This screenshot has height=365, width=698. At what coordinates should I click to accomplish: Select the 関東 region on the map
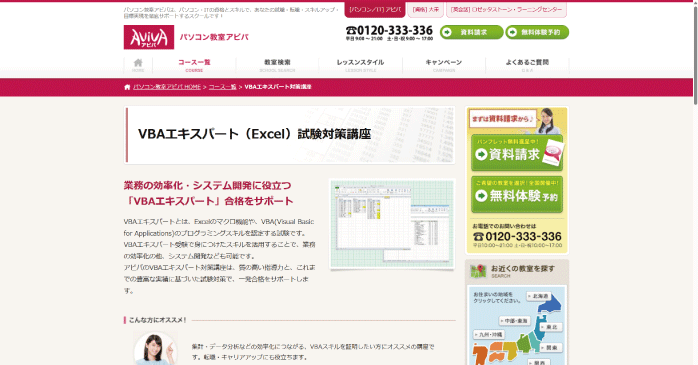click(551, 347)
